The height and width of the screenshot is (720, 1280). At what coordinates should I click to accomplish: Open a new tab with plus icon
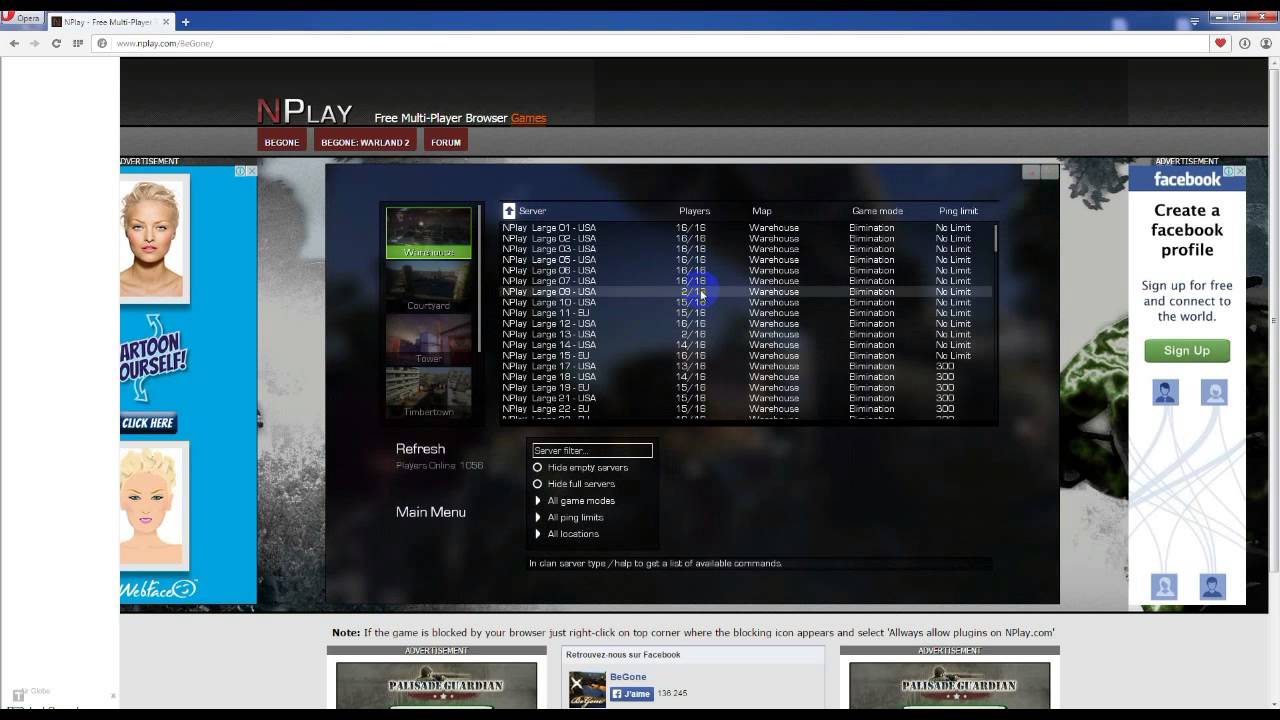pyautogui.click(x=185, y=21)
